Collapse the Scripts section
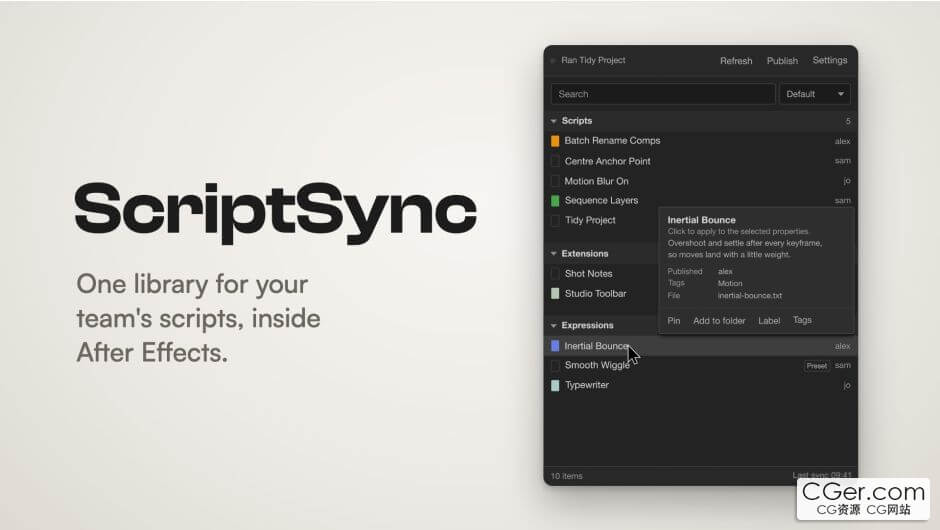Image resolution: width=940 pixels, height=530 pixels. (553, 121)
